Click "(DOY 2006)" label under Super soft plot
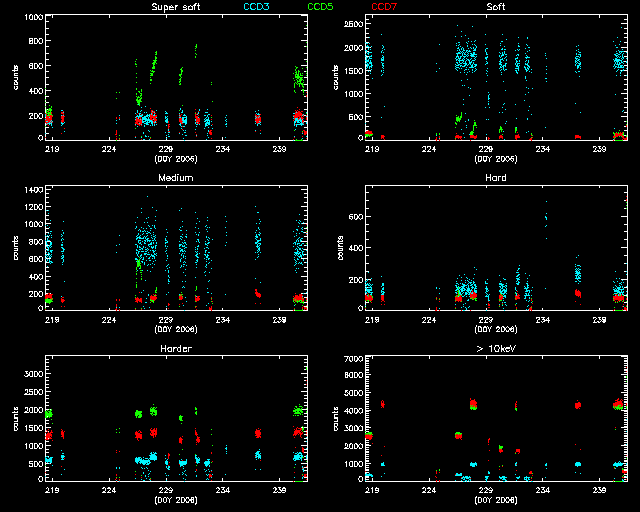 click(176, 159)
